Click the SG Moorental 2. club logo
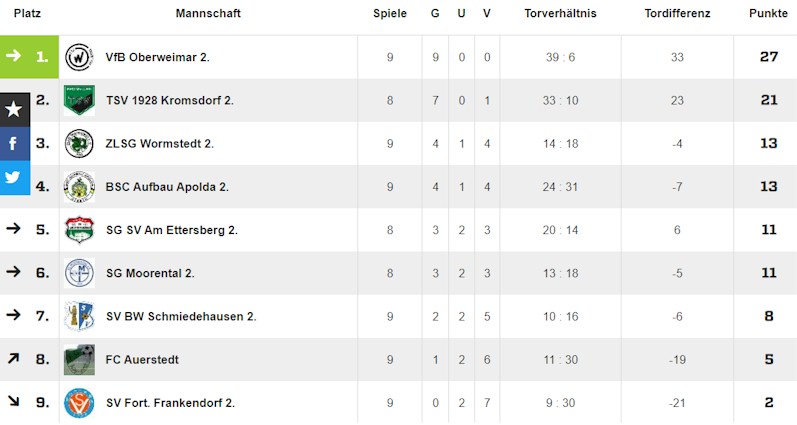 pyautogui.click(x=78, y=273)
